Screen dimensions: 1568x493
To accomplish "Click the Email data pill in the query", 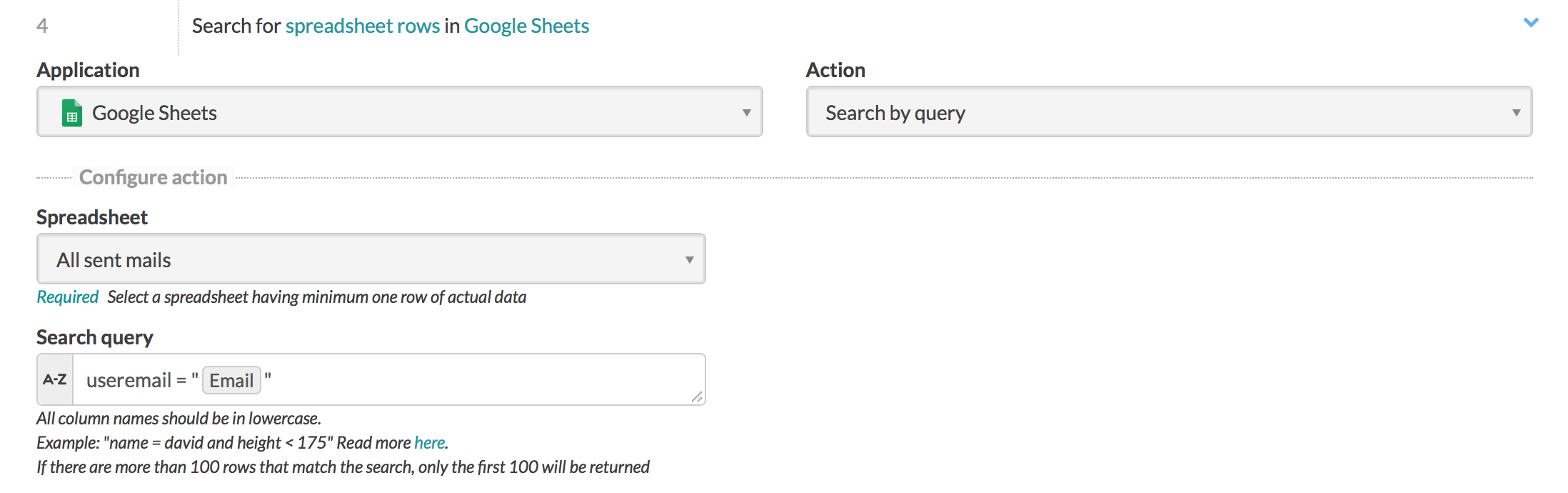I will pos(231,380).
